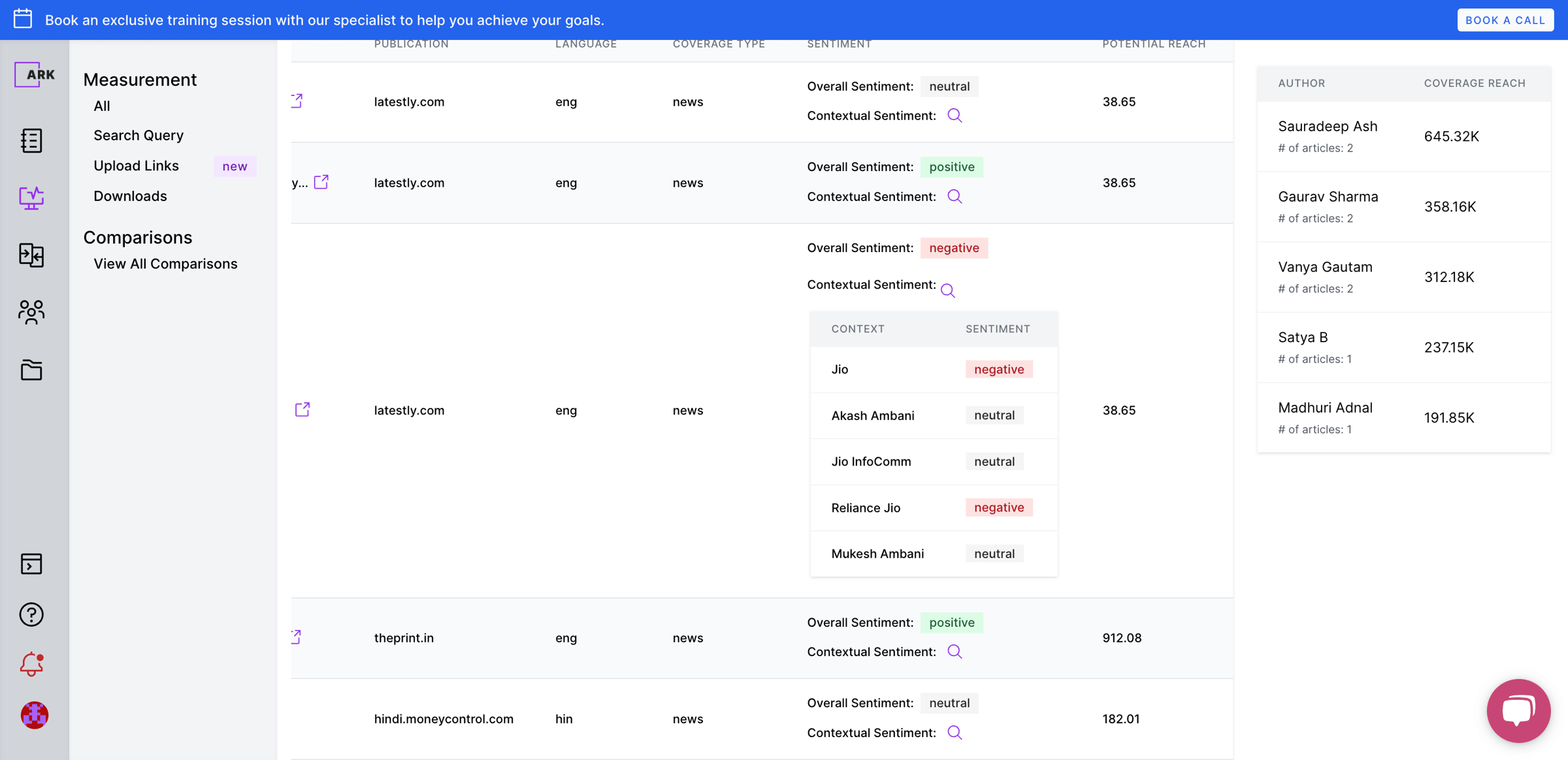Open the notebook icon in the sidebar
Viewport: 1568px width, 760px height.
tap(31, 140)
